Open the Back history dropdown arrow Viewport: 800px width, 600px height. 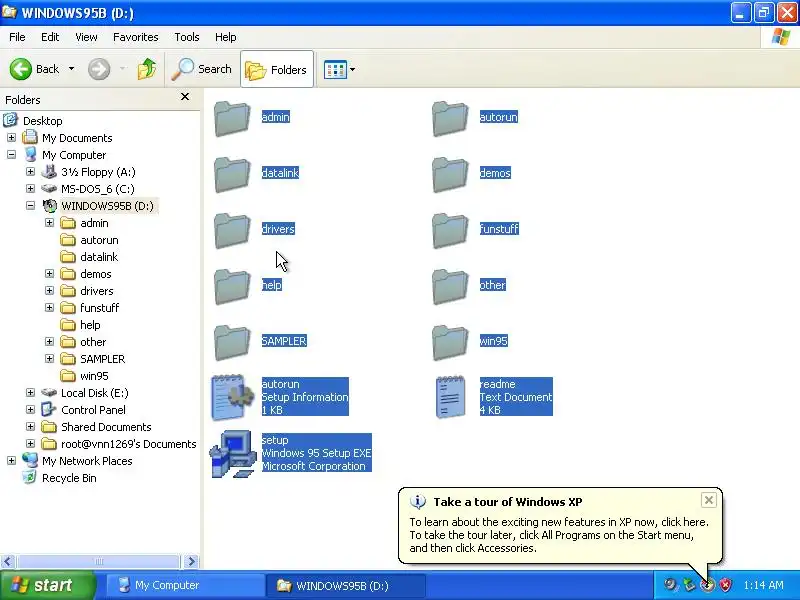(71, 69)
